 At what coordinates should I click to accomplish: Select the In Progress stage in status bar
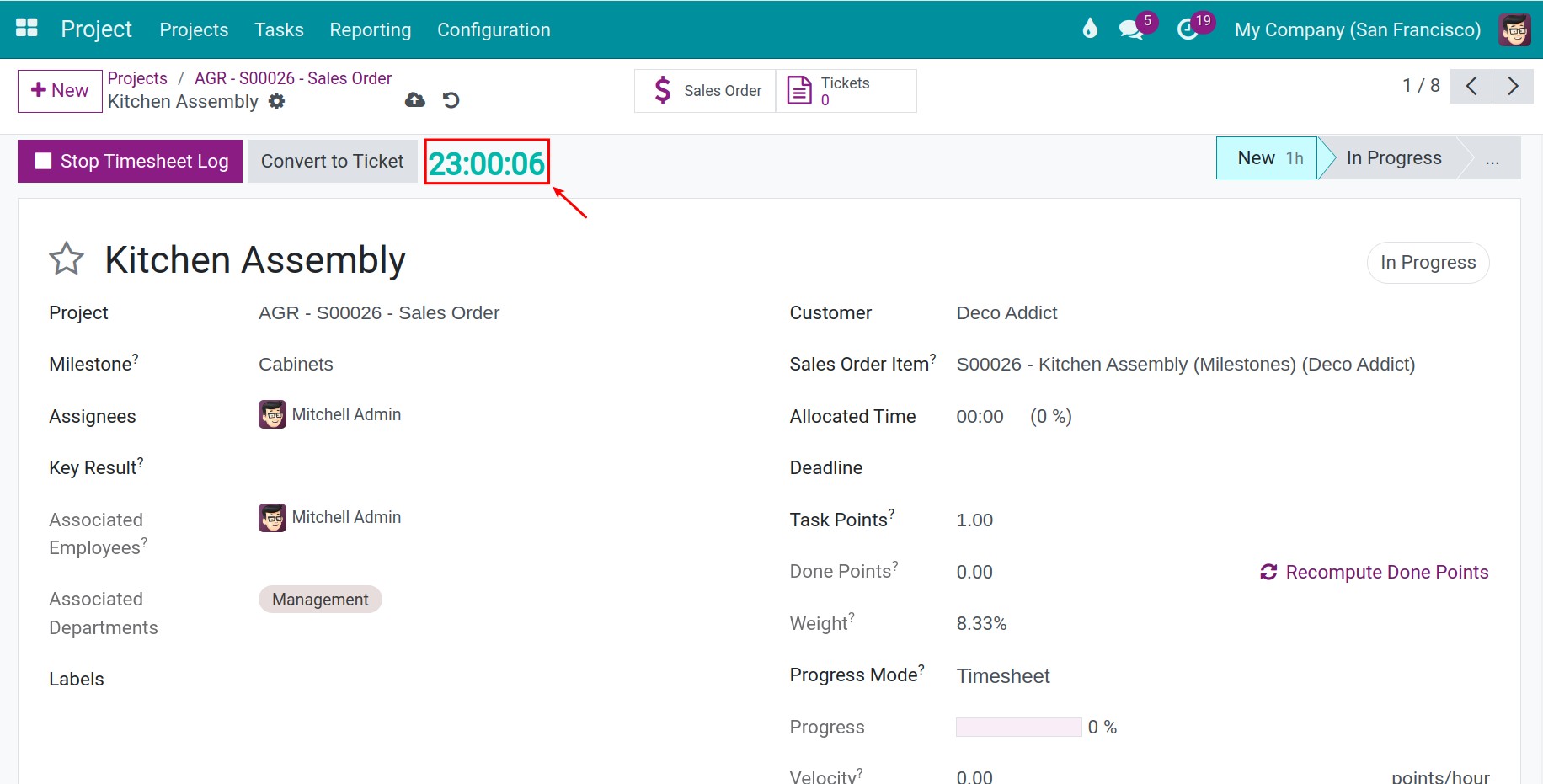(x=1394, y=157)
